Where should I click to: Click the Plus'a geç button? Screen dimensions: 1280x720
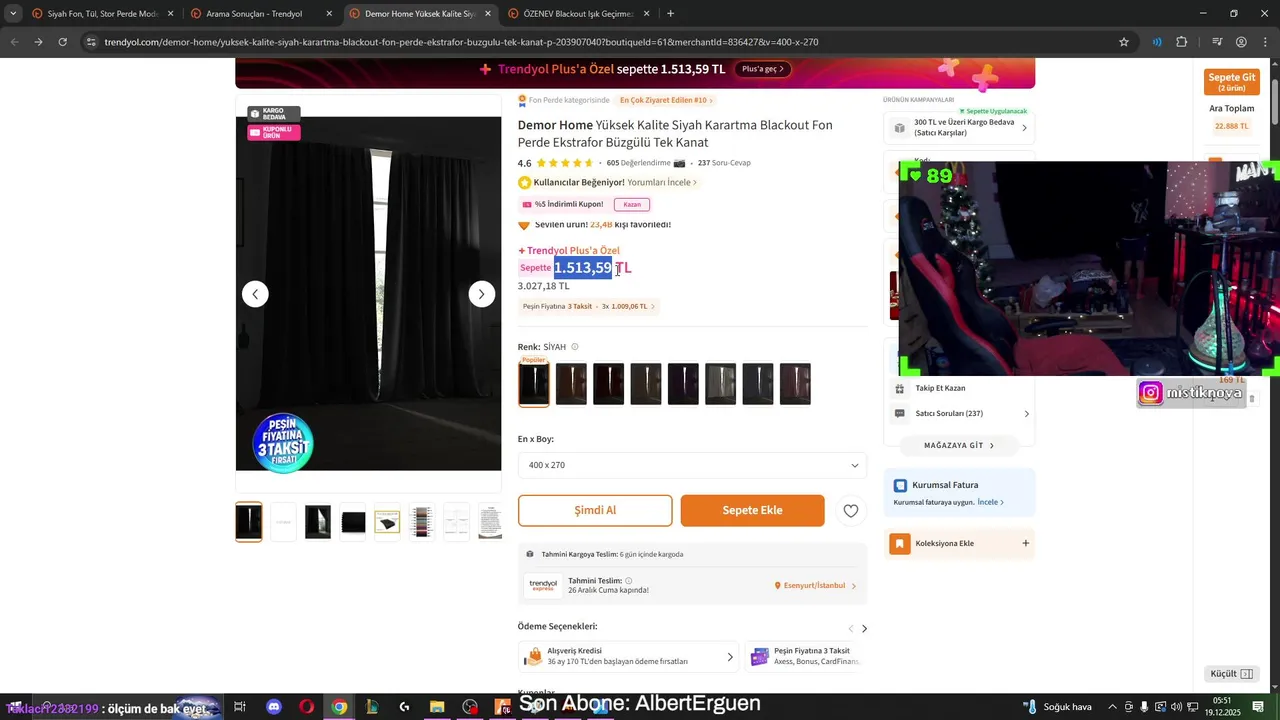click(763, 69)
